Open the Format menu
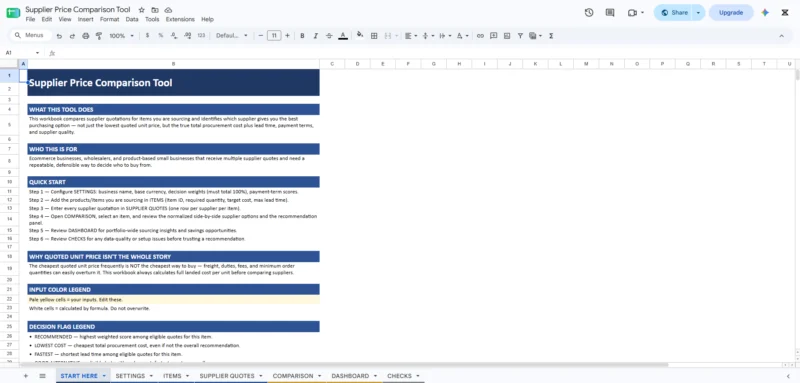This screenshot has width=800, height=383. tap(109, 19)
